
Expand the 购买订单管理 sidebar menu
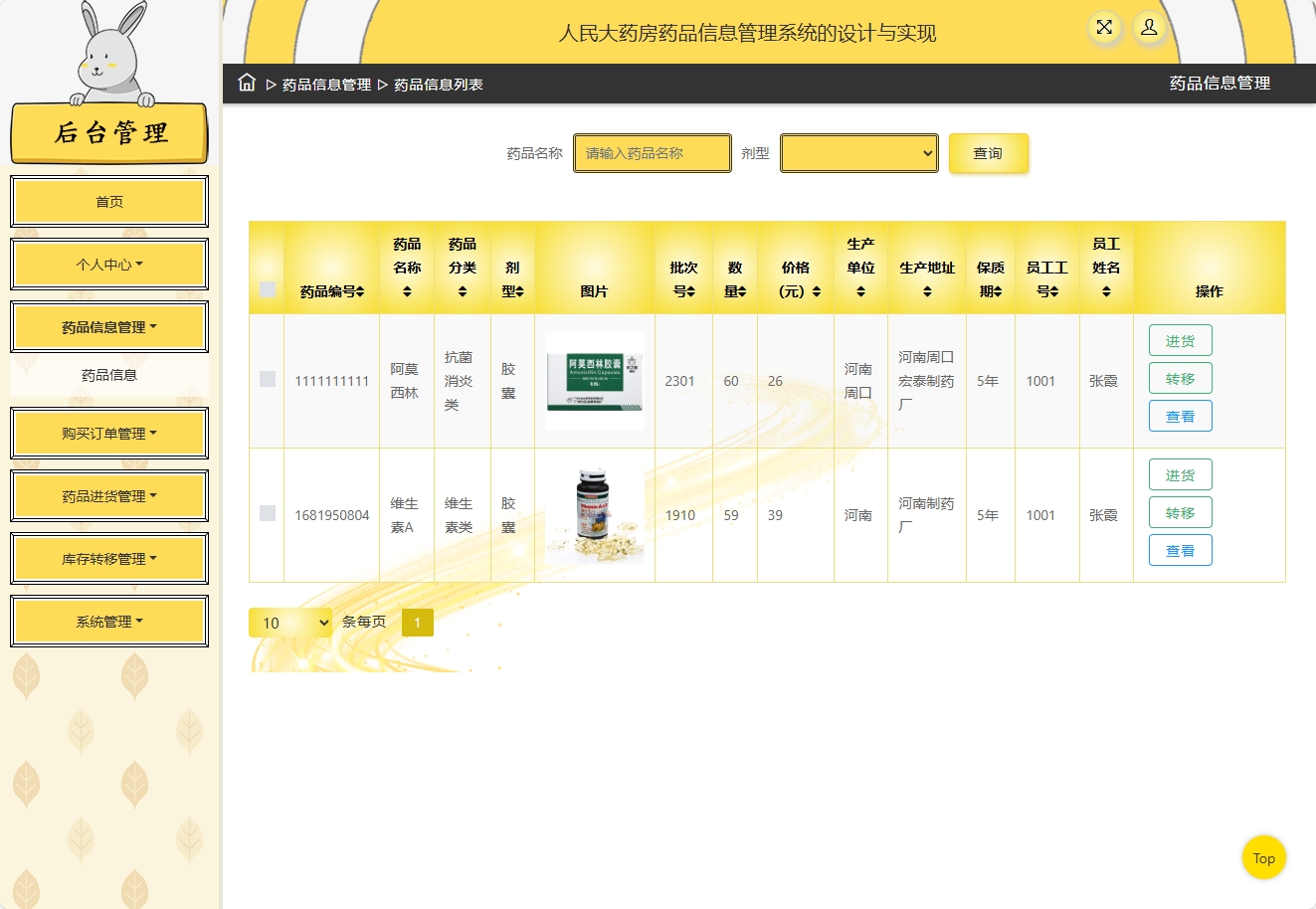tap(109, 434)
